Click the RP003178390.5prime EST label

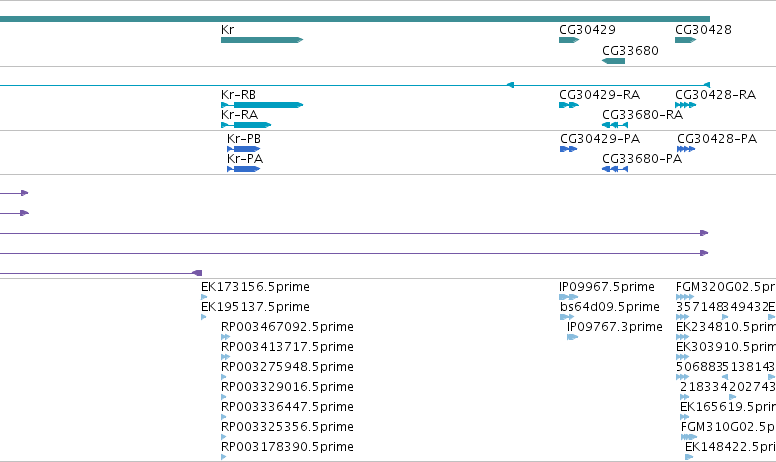288,447
